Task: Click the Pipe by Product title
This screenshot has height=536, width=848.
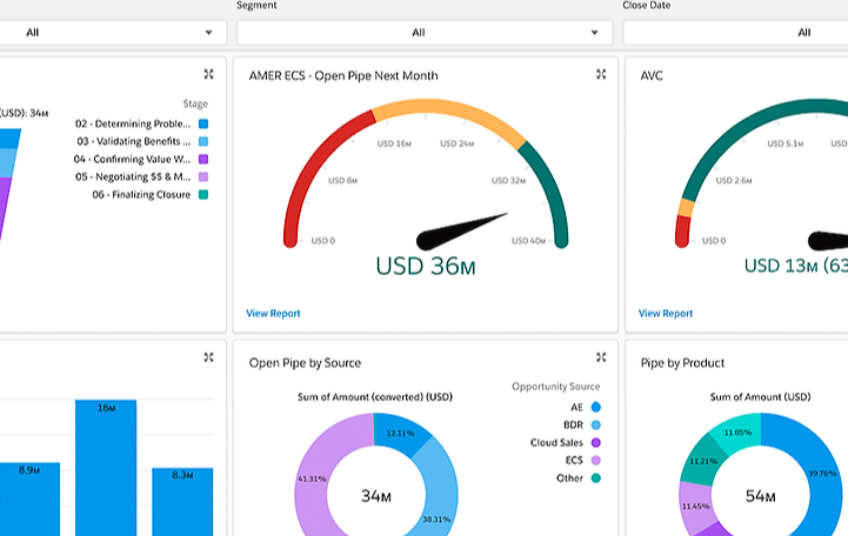Action: tap(683, 363)
